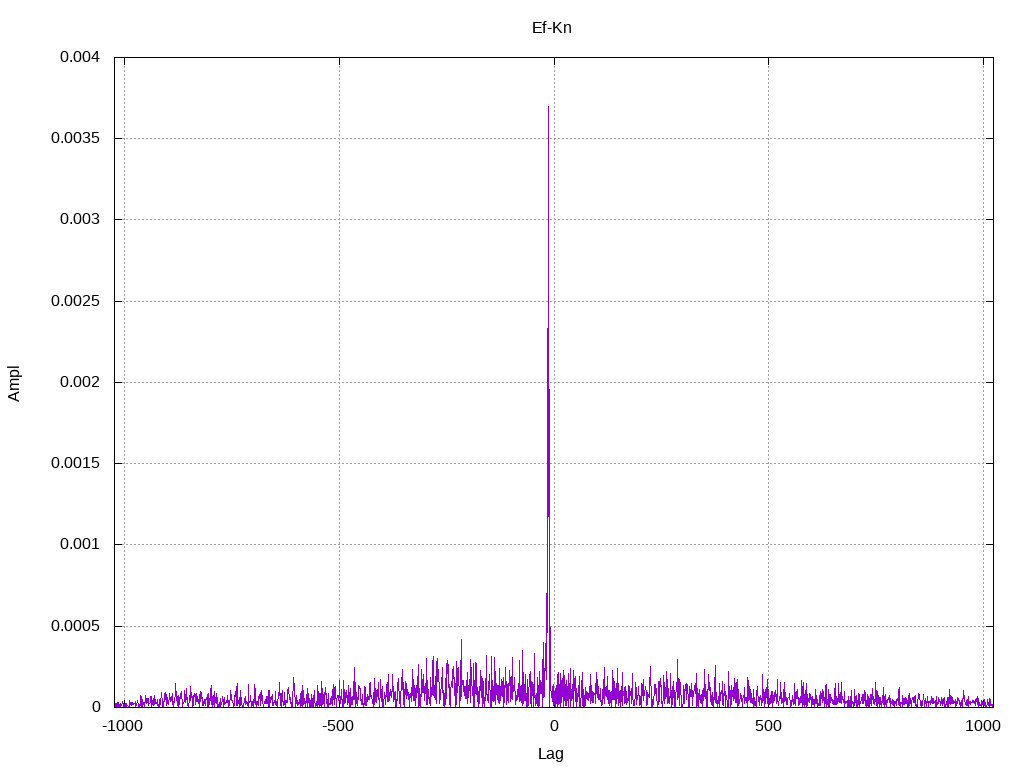
Task: Click the x-axis value -1000
Action: [x=122, y=726]
